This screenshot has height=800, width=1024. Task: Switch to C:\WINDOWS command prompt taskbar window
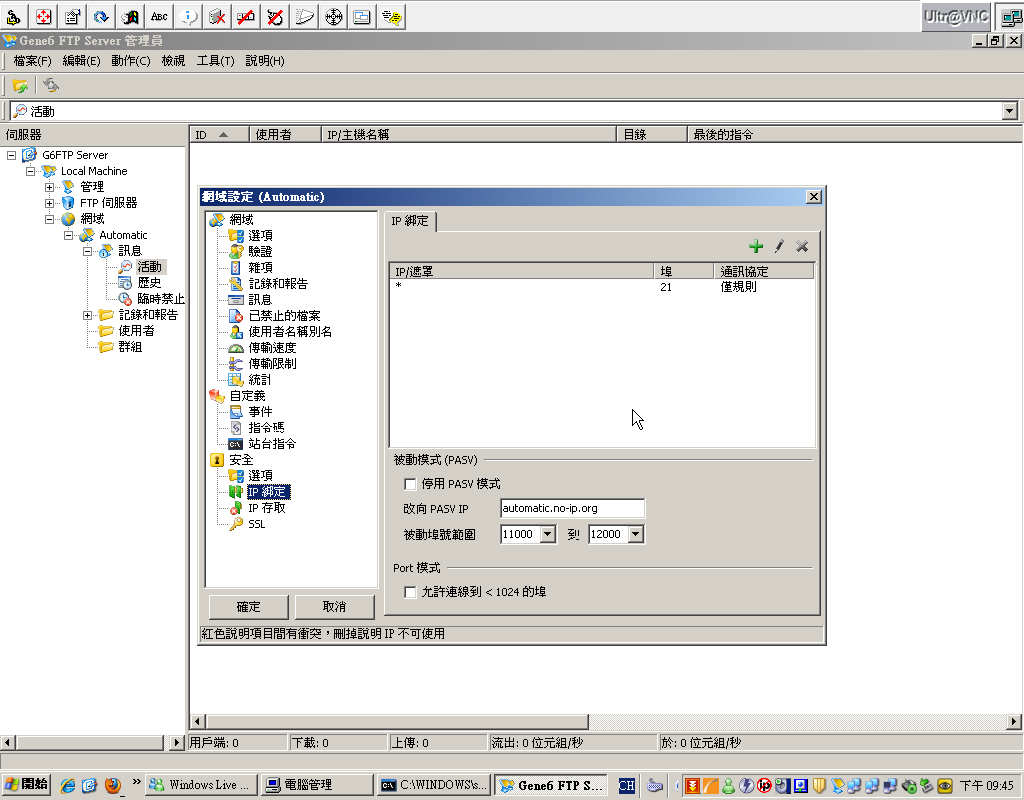coord(434,785)
